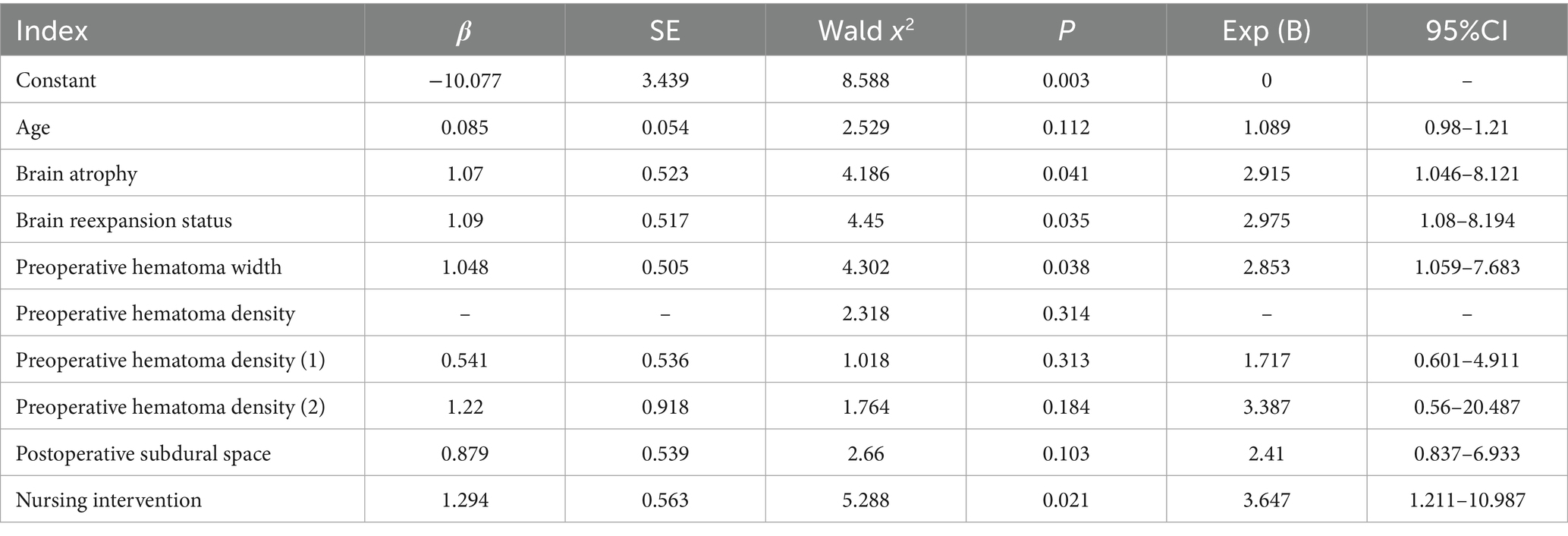Click the Constant row label
Screen dimensions: 1568x536
(56, 80)
